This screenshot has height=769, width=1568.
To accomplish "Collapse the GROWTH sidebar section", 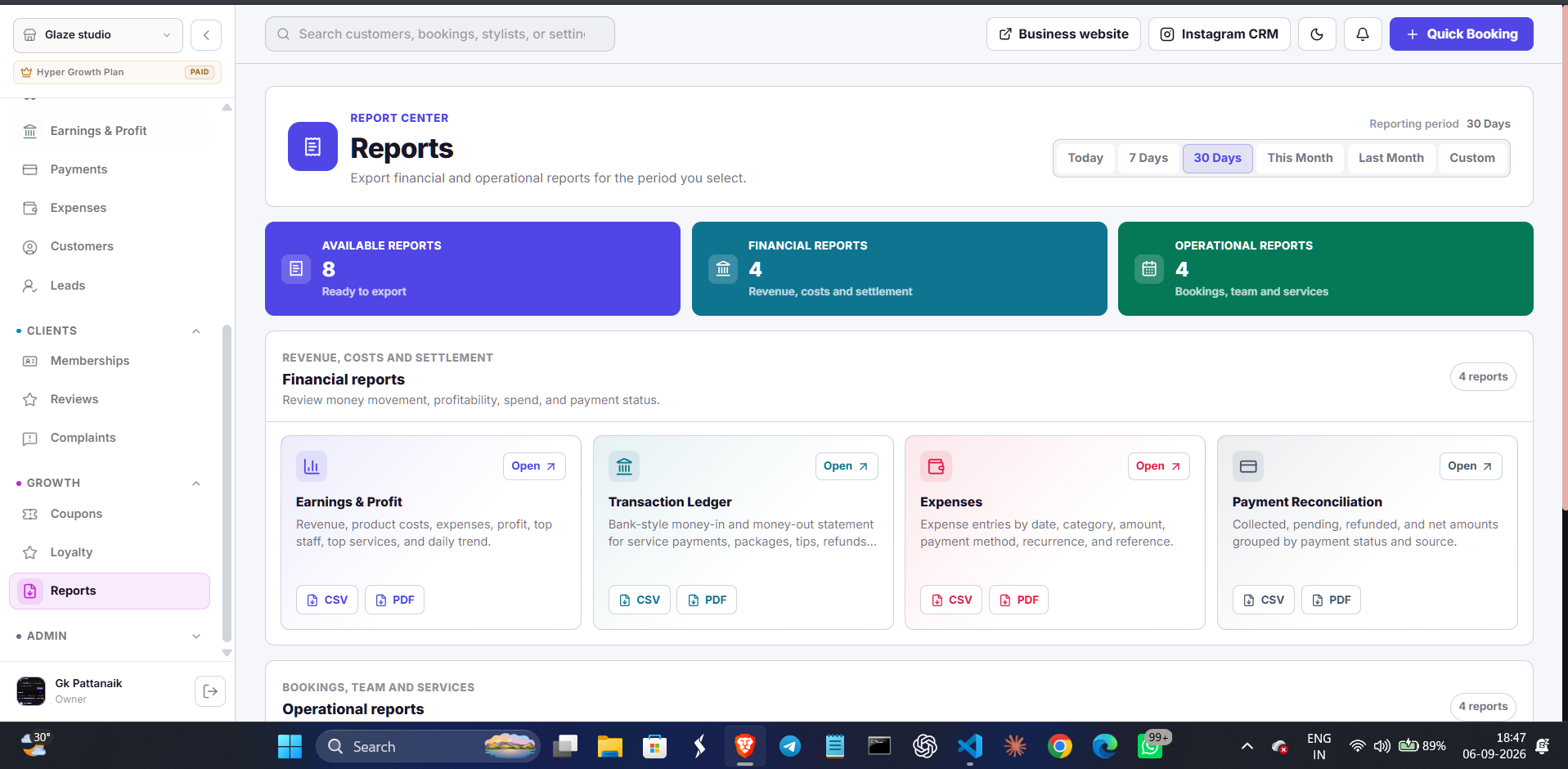I will pyautogui.click(x=196, y=483).
